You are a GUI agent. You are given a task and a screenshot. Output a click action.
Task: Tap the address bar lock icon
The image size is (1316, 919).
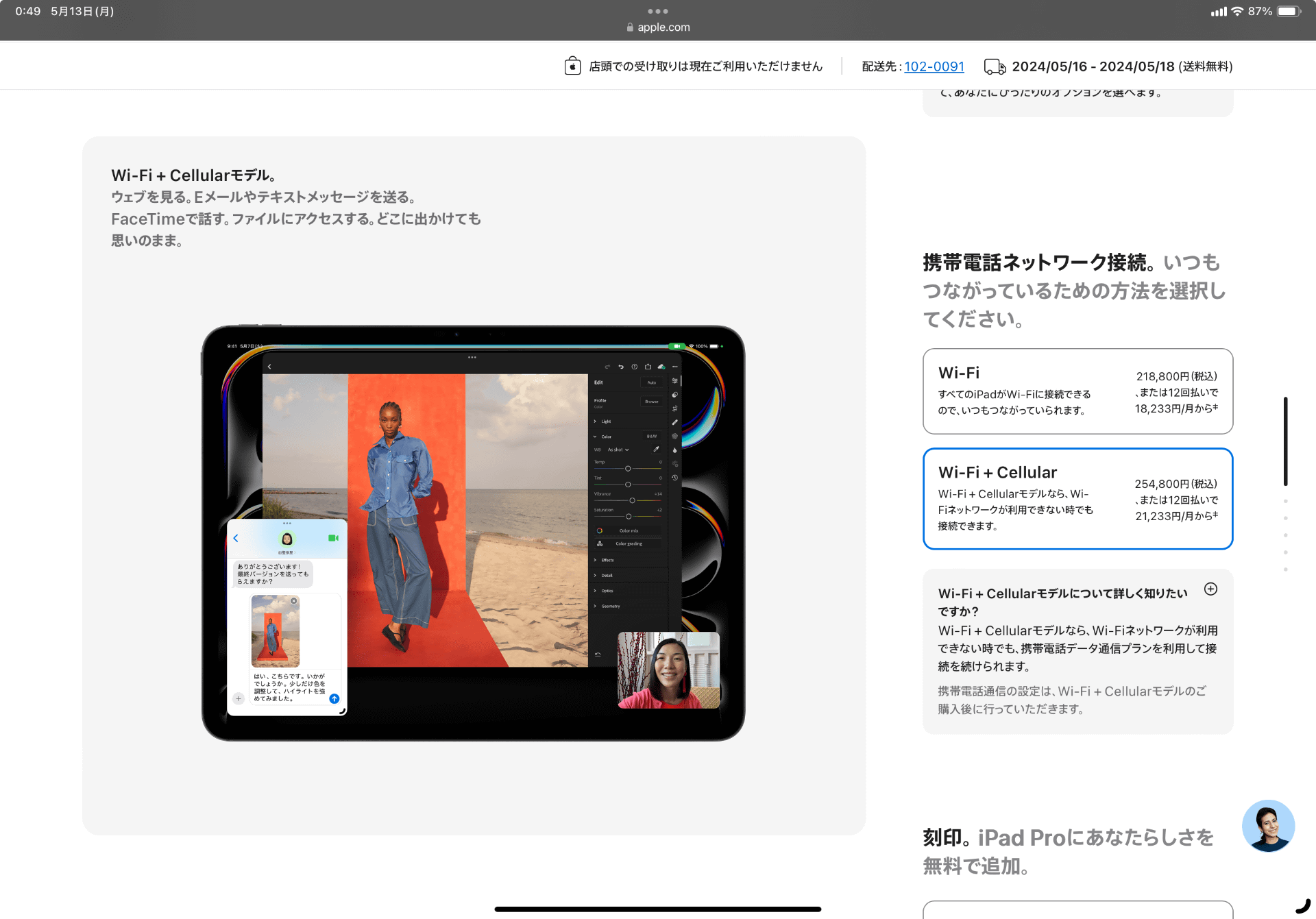point(630,27)
